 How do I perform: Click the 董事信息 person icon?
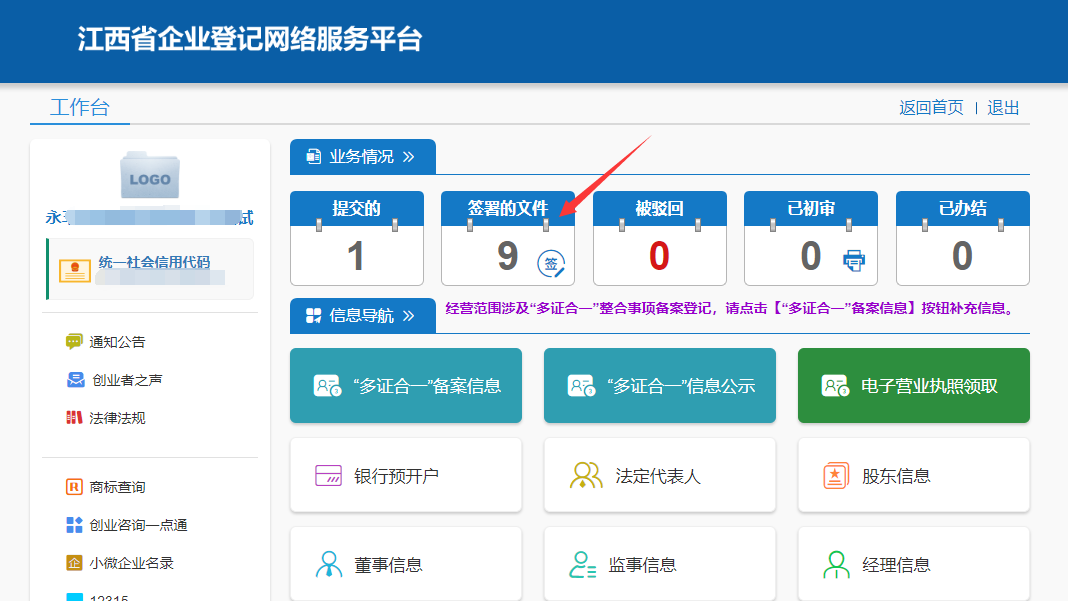[329, 564]
